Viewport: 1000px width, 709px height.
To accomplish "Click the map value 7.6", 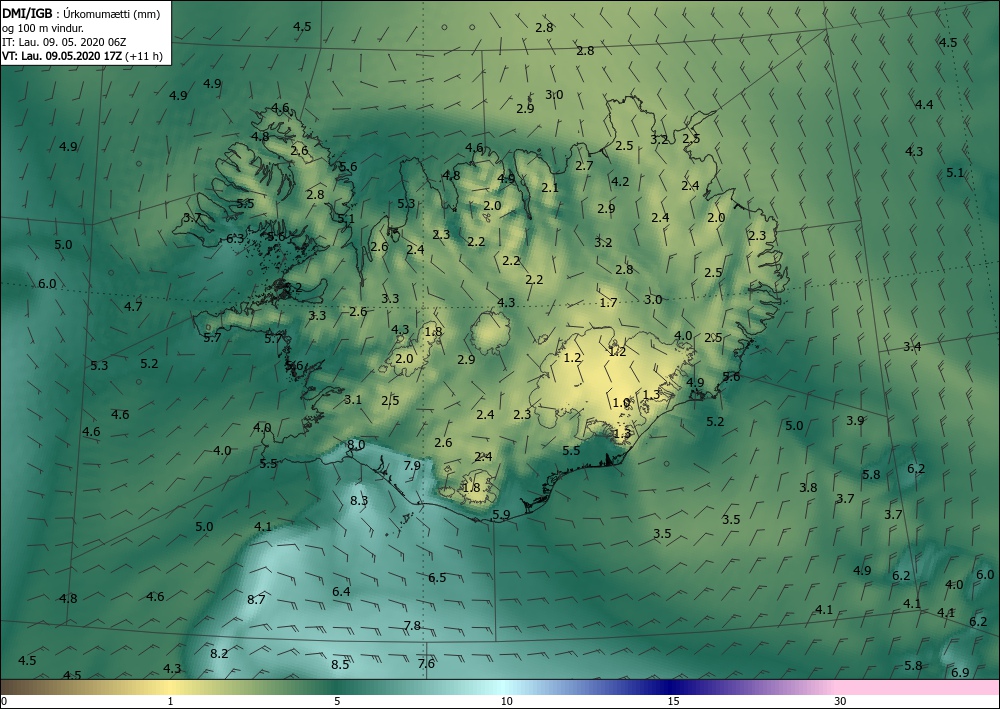I will (426, 664).
